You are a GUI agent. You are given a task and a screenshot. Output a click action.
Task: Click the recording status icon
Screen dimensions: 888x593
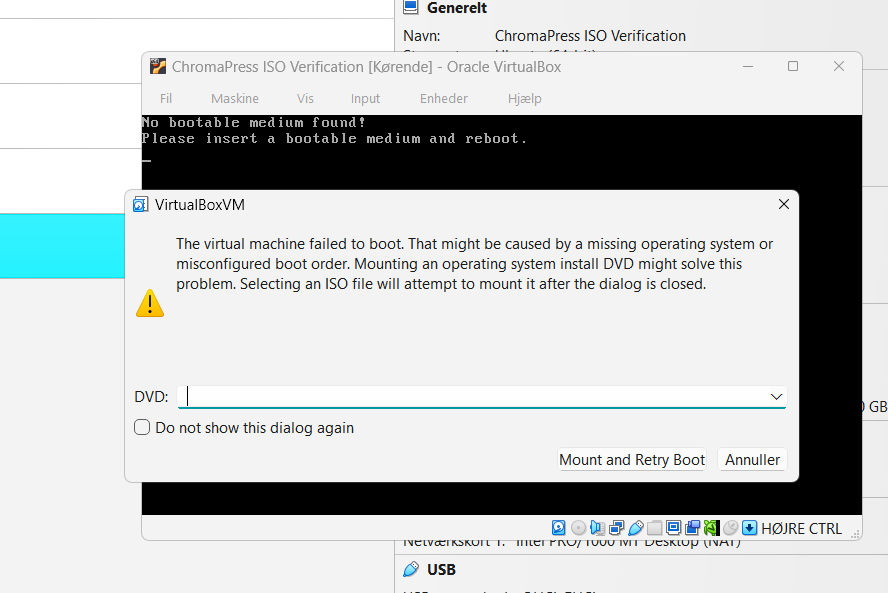(x=692, y=528)
